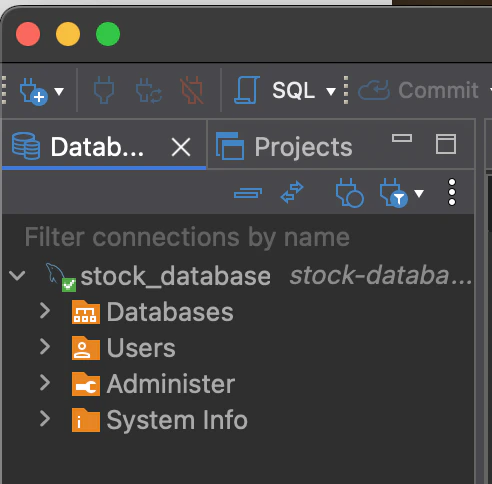
Task: Click the Collapse All icon in the navigator
Action: (x=248, y=193)
